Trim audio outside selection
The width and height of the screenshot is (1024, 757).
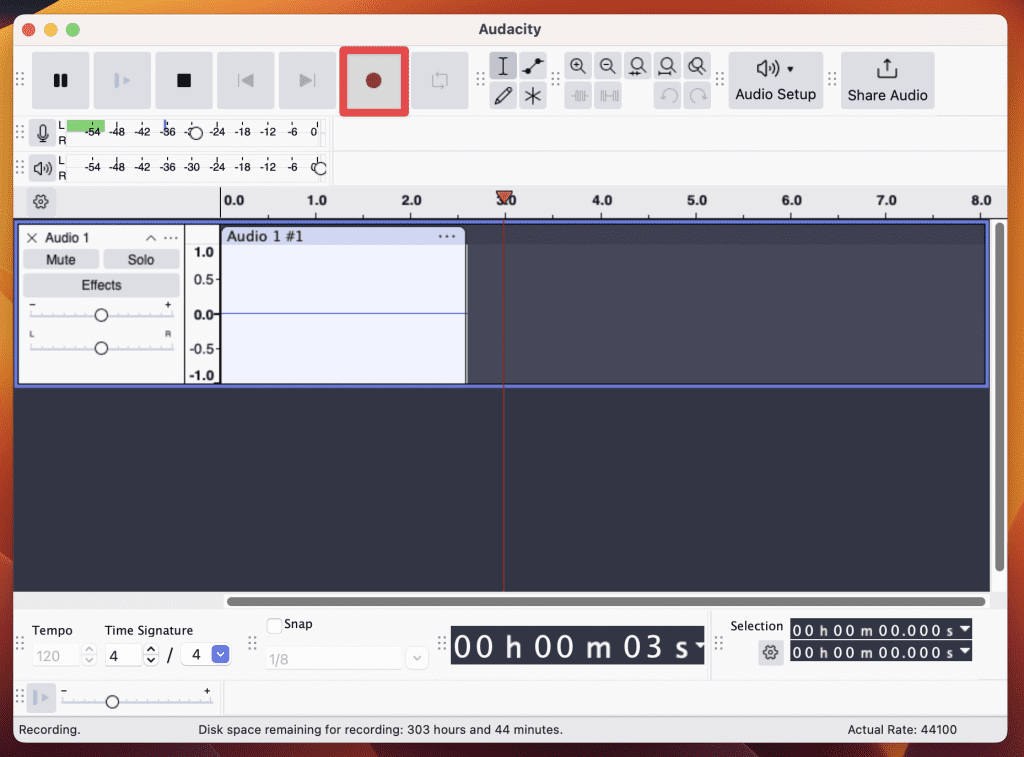tap(579, 96)
